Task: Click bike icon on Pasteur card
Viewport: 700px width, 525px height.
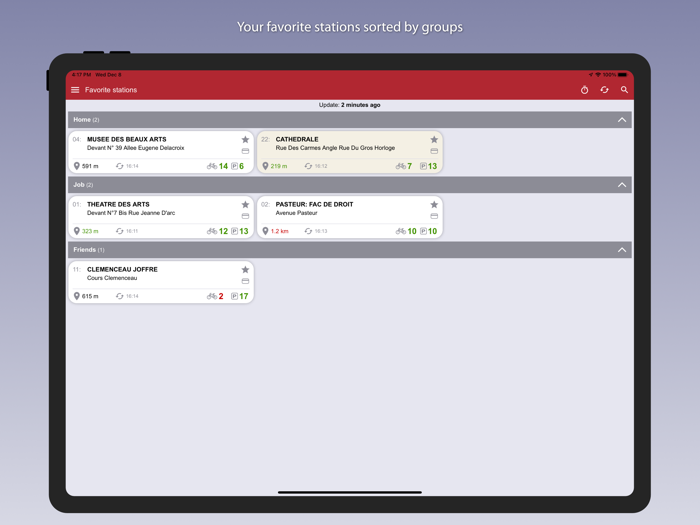Action: click(401, 231)
